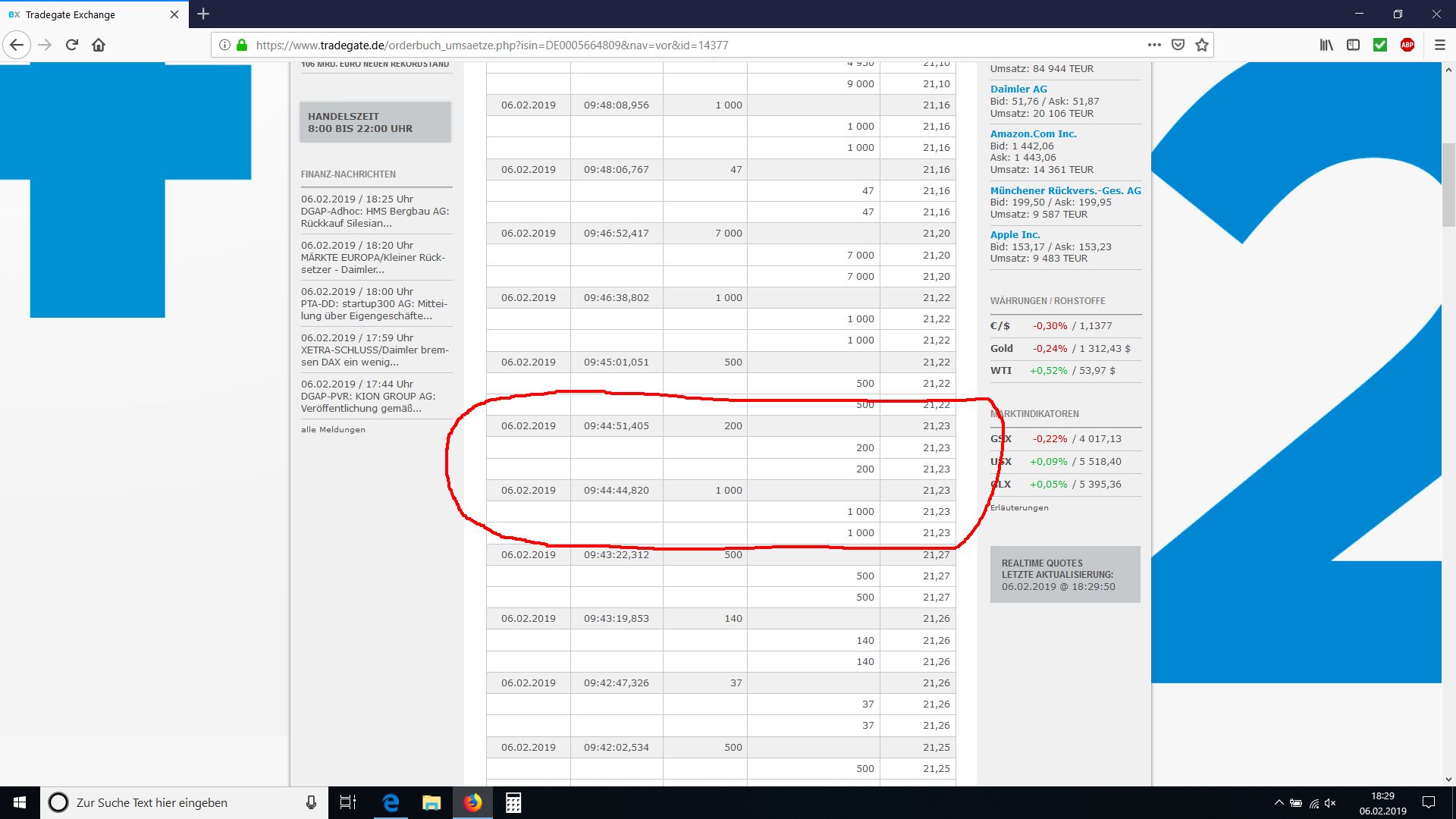The height and width of the screenshot is (819, 1456).
Task: Click the page's vertical scrollbar thumb
Action: pyautogui.click(x=1448, y=184)
